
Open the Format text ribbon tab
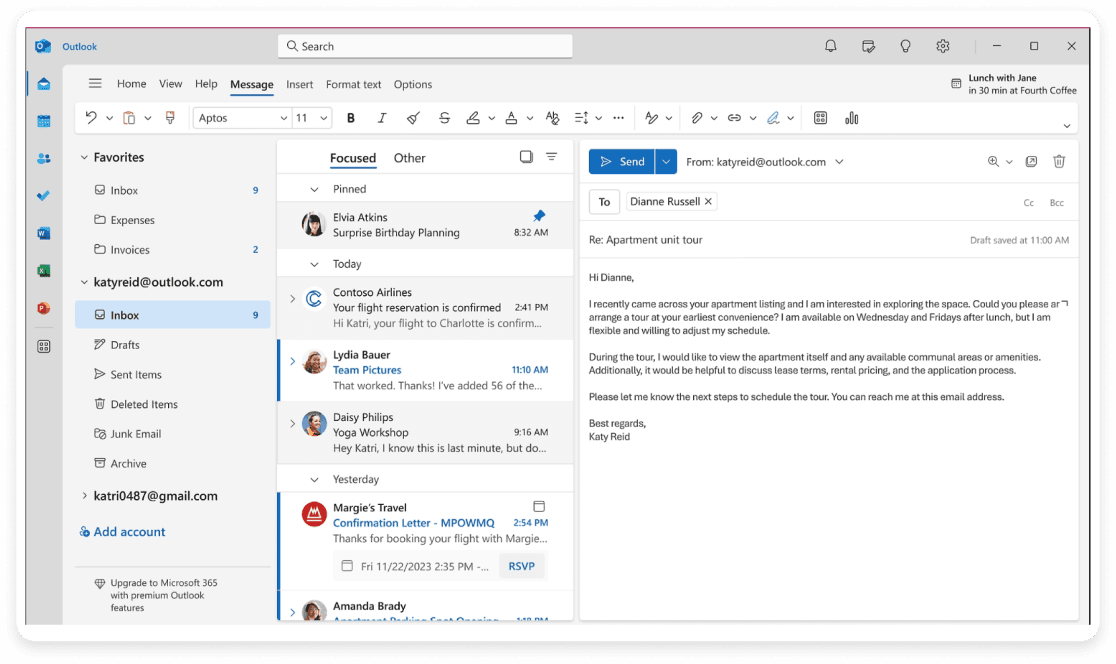tap(353, 84)
